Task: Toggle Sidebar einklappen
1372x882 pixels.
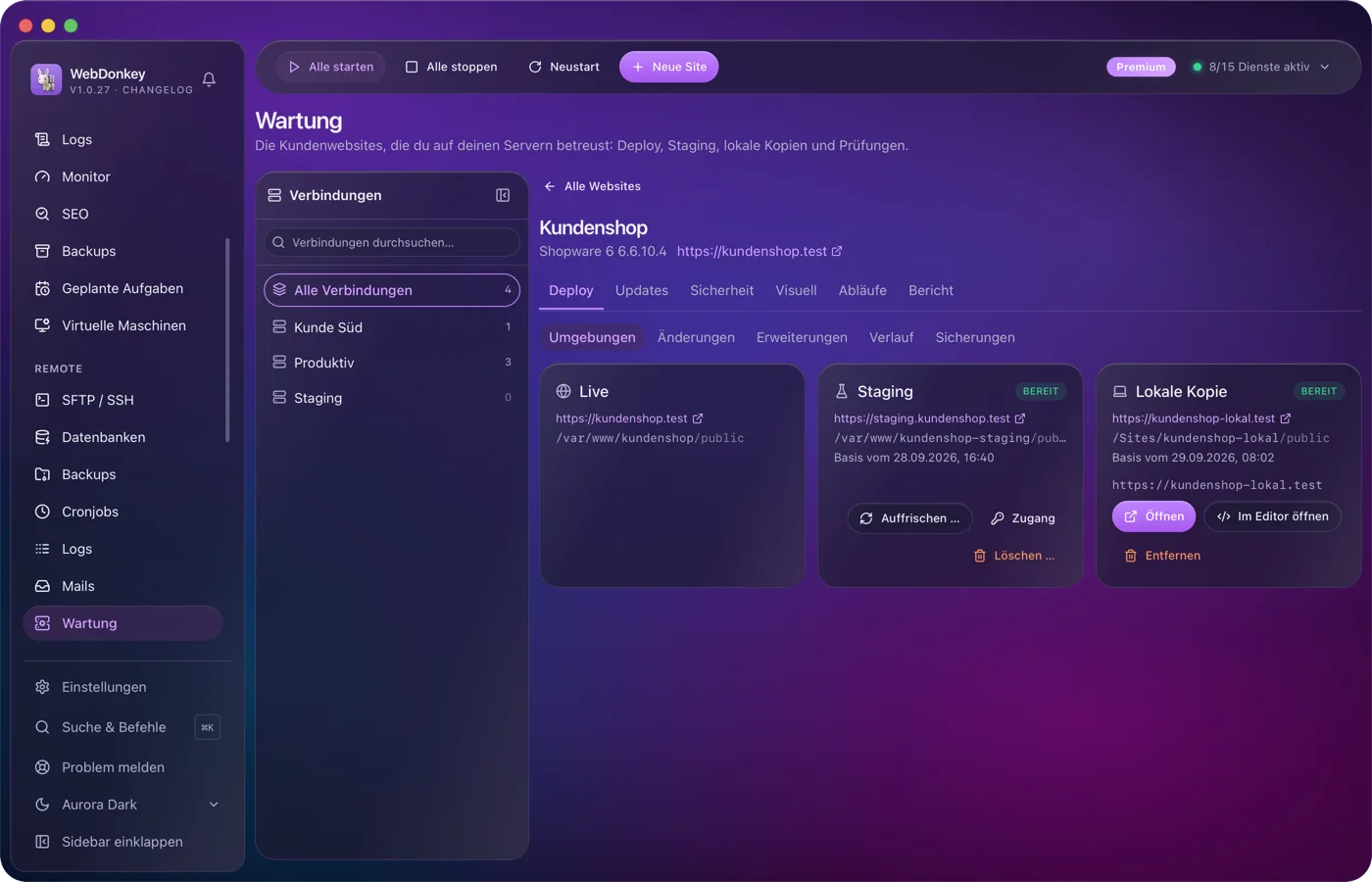Action: point(122,842)
